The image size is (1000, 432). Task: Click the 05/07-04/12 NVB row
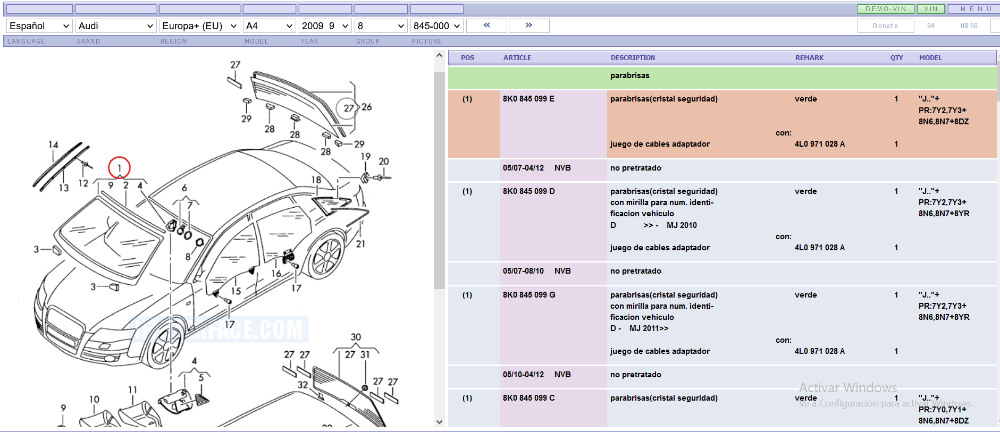point(722,168)
